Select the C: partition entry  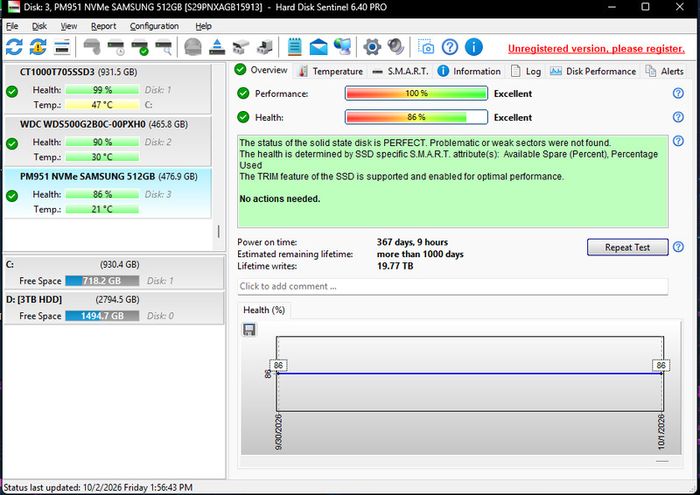tap(113, 273)
